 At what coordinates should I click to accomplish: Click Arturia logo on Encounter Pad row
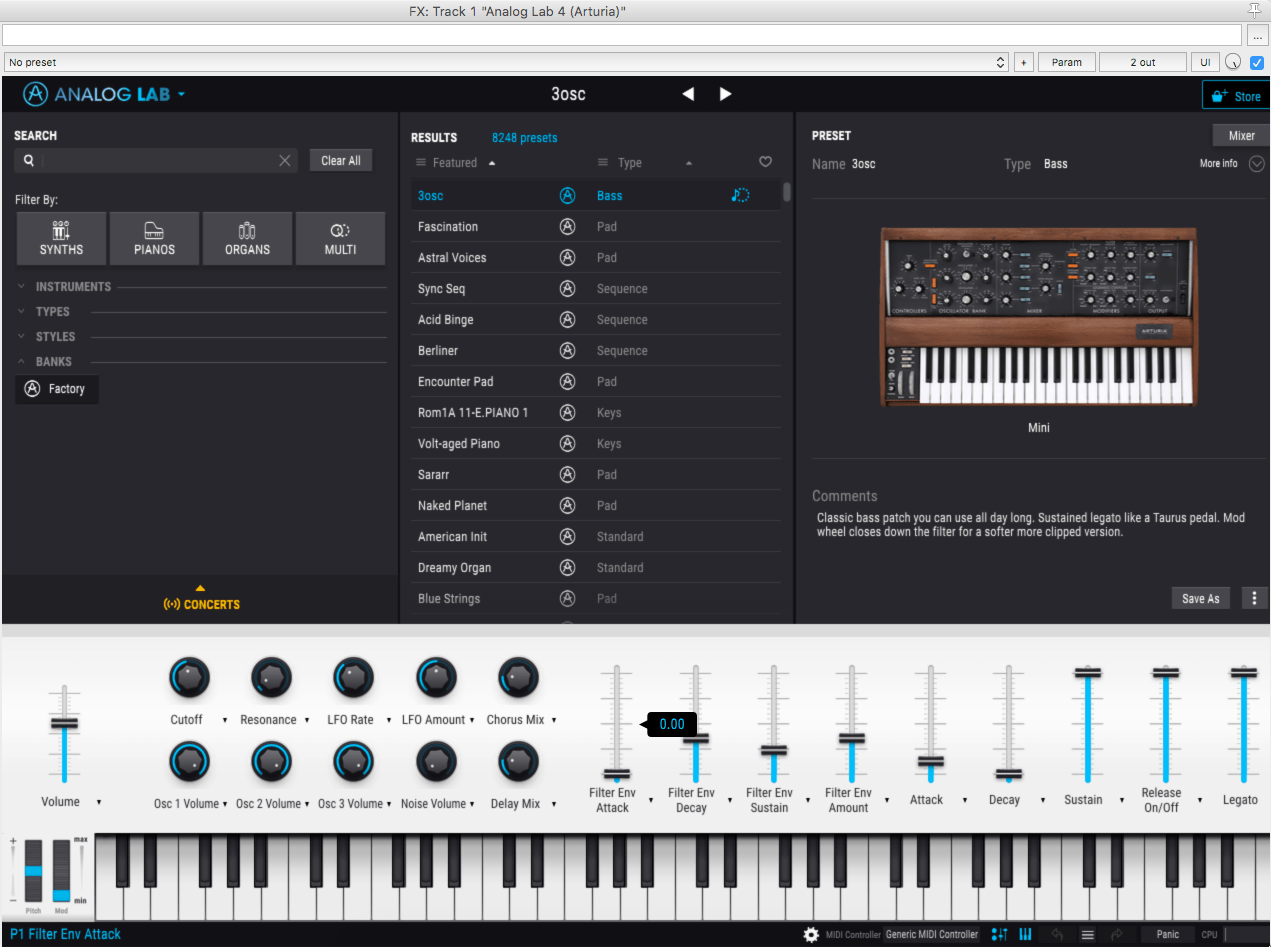568,382
